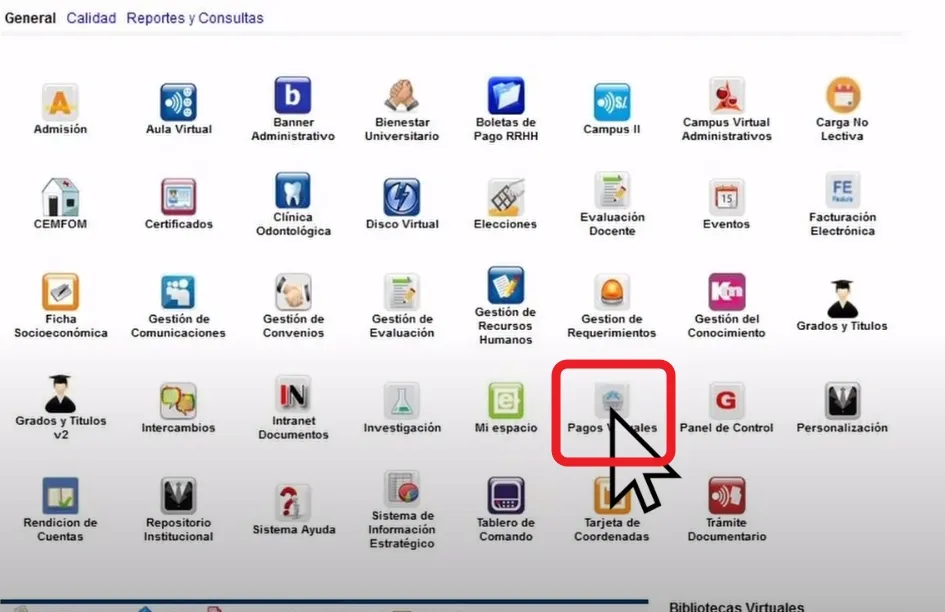
Task: Open the Investigación flask icon
Action: click(401, 400)
